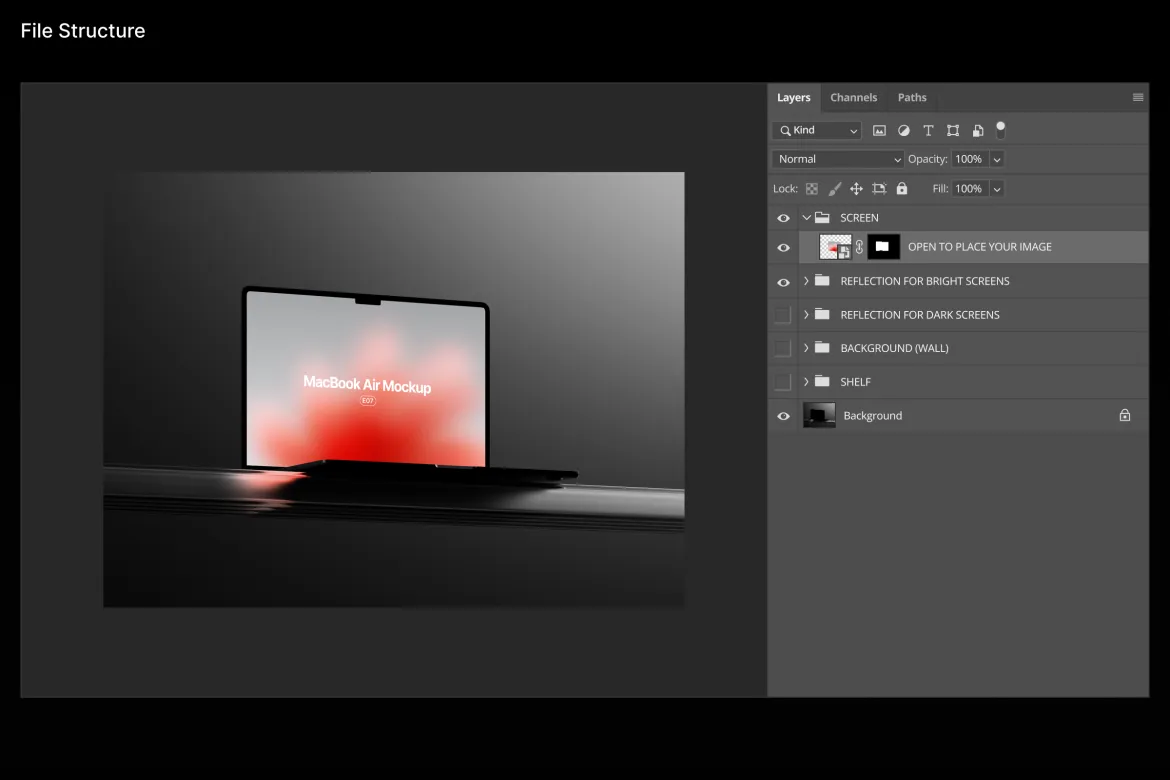Viewport: 1170px width, 780px height.
Task: Lock transparent pixels icon
Action: click(812, 189)
